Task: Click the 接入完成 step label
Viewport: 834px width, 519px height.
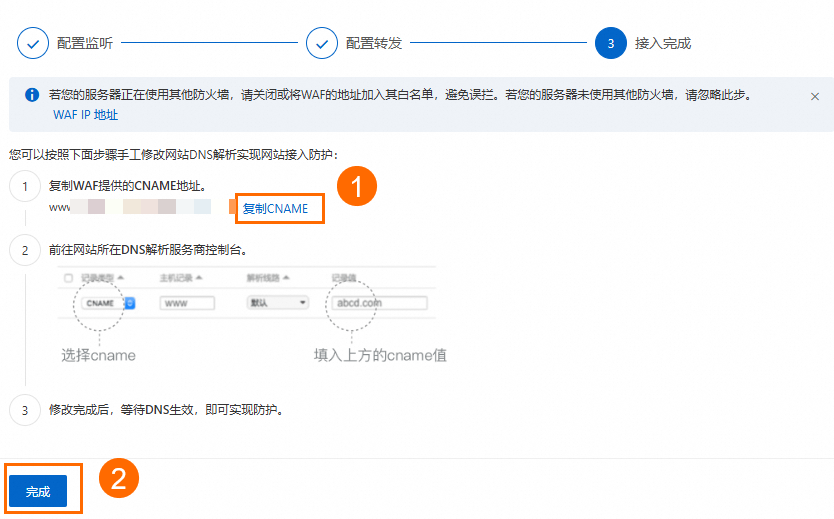Action: coord(663,43)
